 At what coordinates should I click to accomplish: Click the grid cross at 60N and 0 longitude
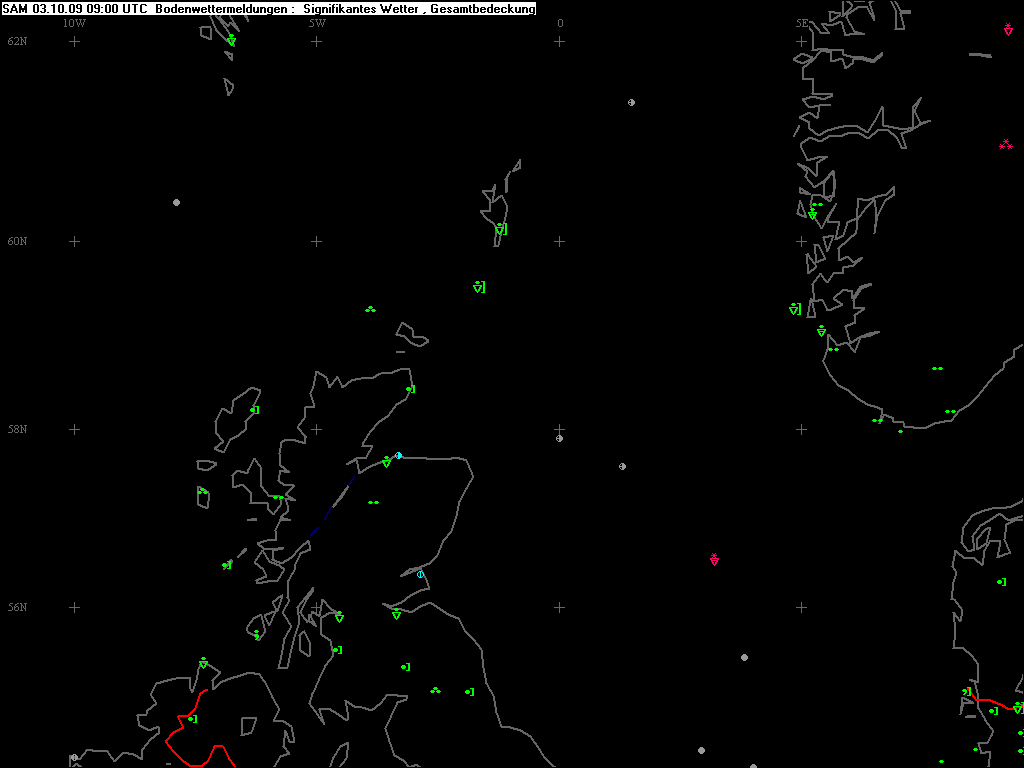pos(559,241)
